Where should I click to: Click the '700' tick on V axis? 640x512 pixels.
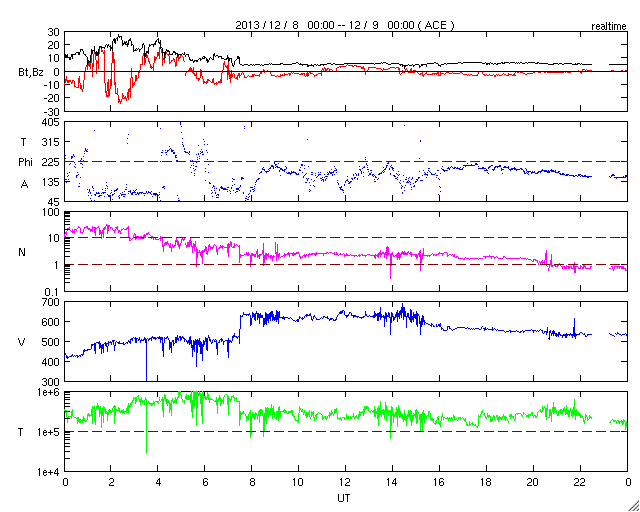pos(51,302)
